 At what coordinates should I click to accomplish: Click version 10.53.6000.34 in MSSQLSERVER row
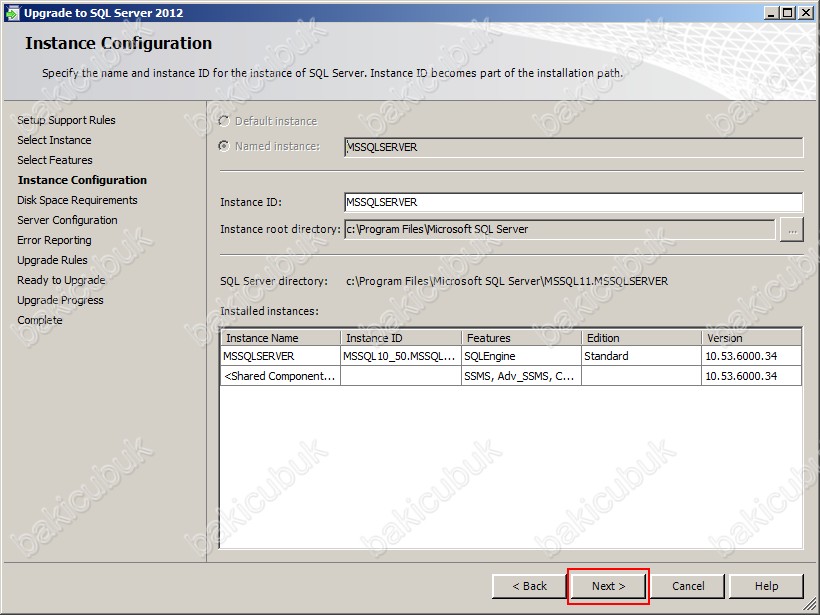click(751, 356)
